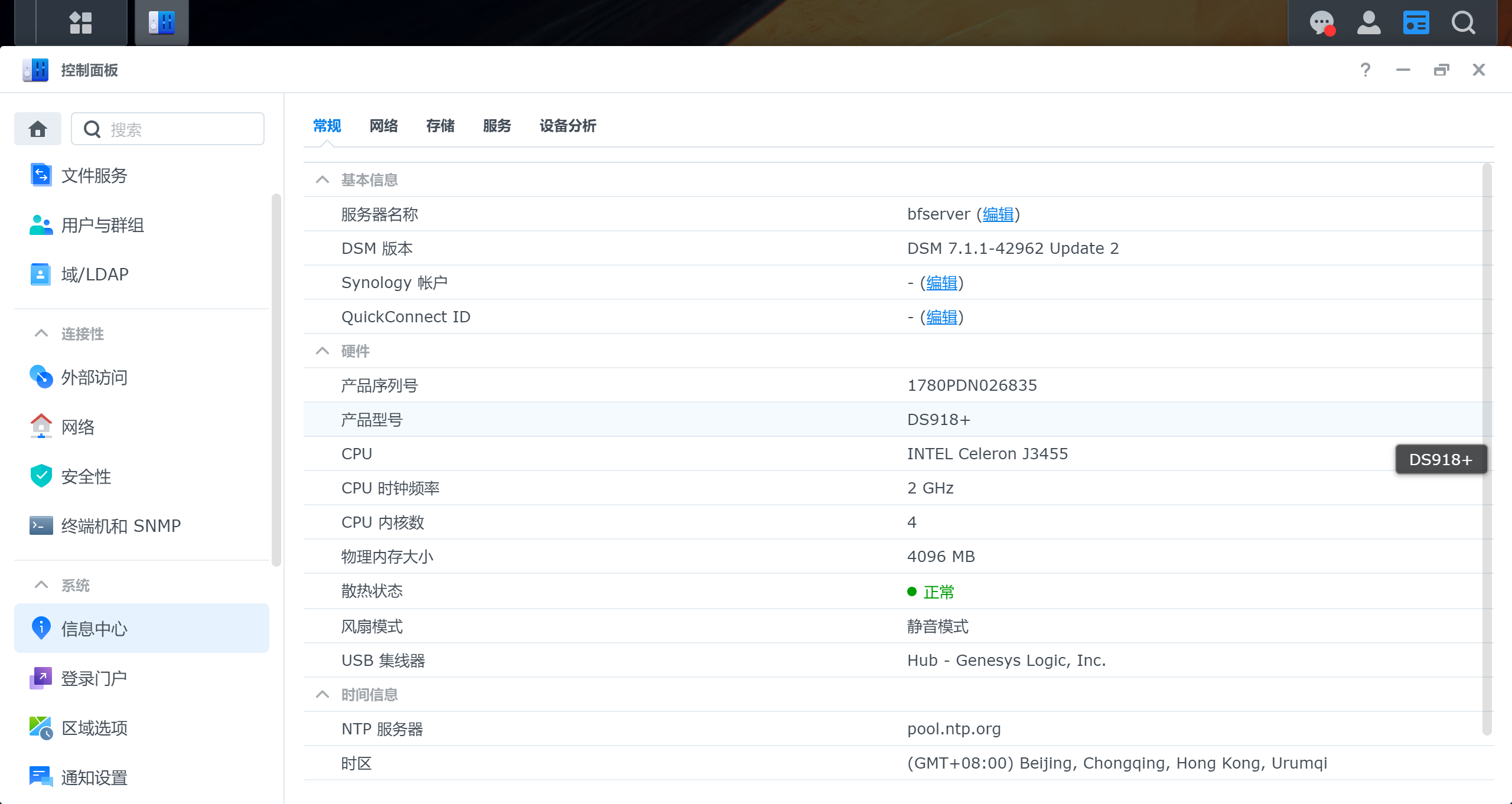
Task: Click the 正常 thermal status value
Action: pos(939,592)
